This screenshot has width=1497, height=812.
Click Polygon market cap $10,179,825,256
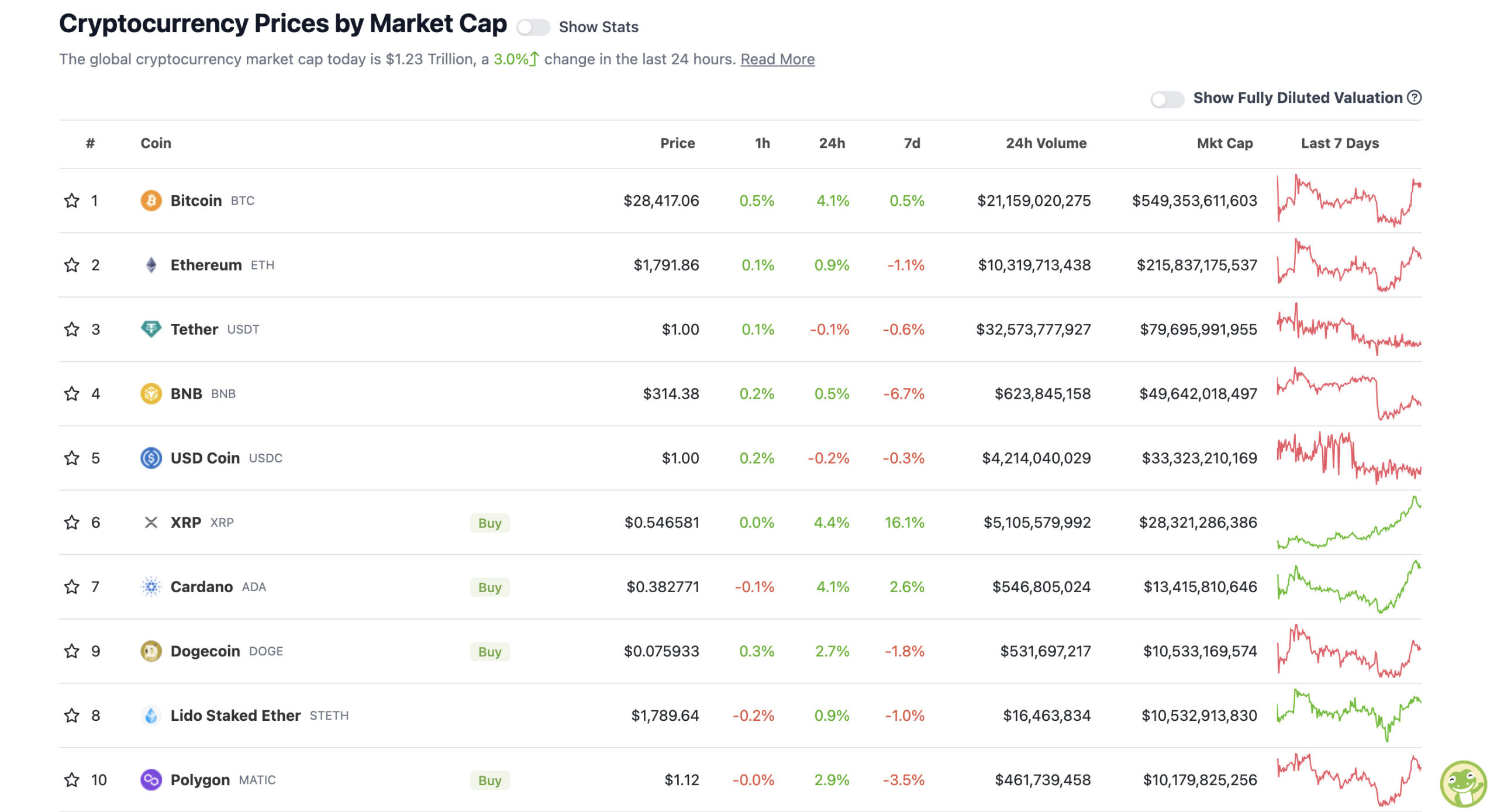[1200, 779]
